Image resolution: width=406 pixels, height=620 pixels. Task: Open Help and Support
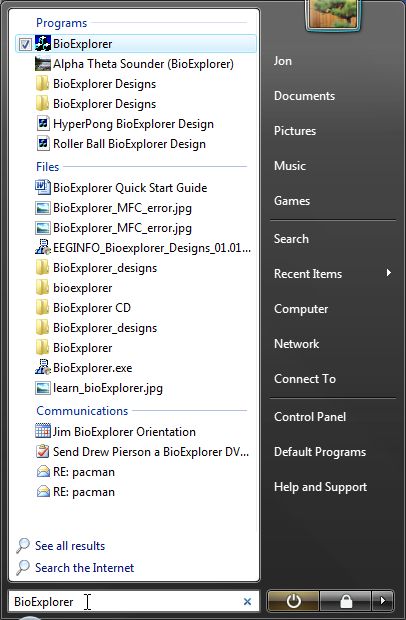tap(320, 487)
